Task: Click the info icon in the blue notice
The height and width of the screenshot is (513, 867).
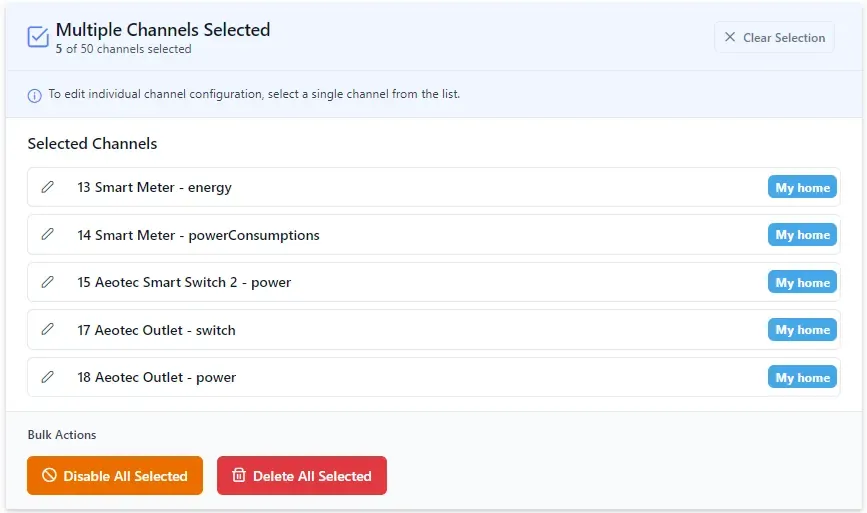Action: (x=35, y=95)
